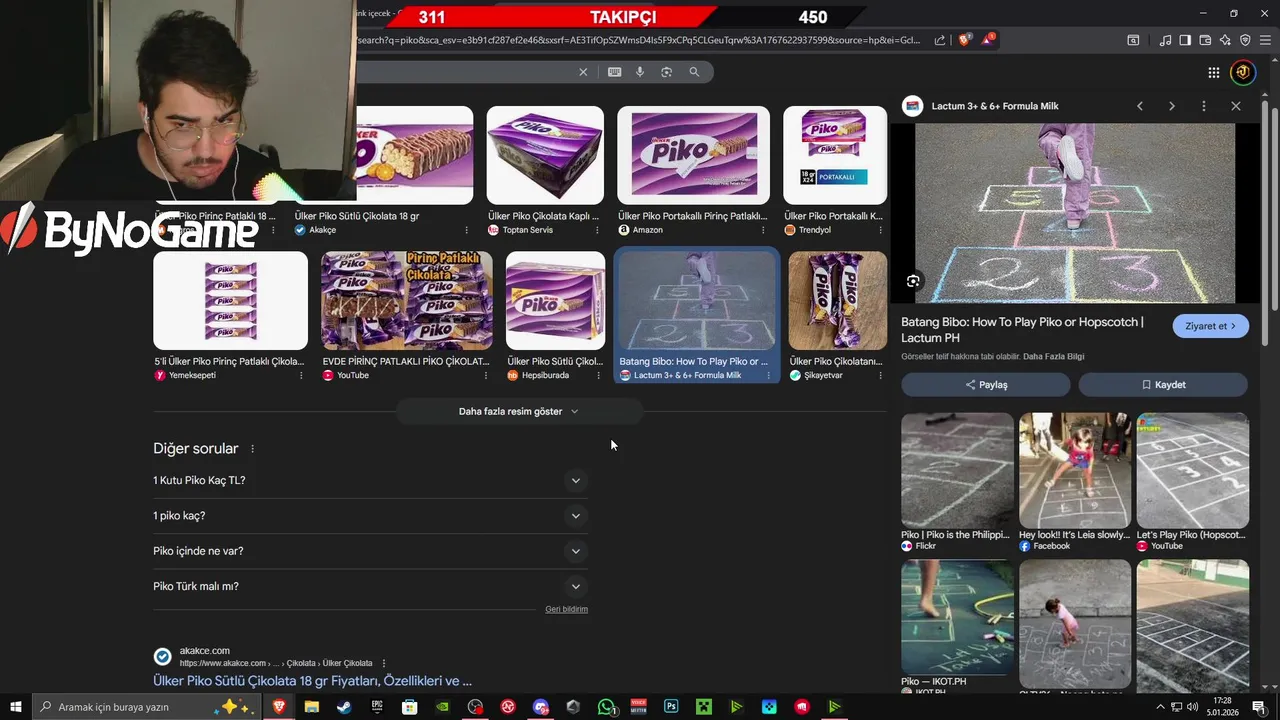1280x720 pixels.
Task: Click the Ziyaret et button
Action: [1210, 326]
